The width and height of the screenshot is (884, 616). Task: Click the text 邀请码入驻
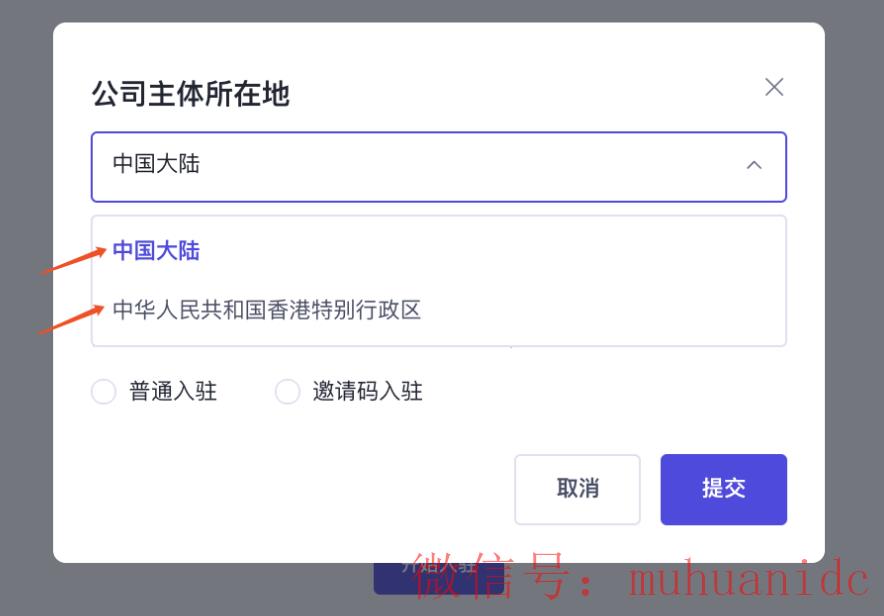[x=365, y=392]
